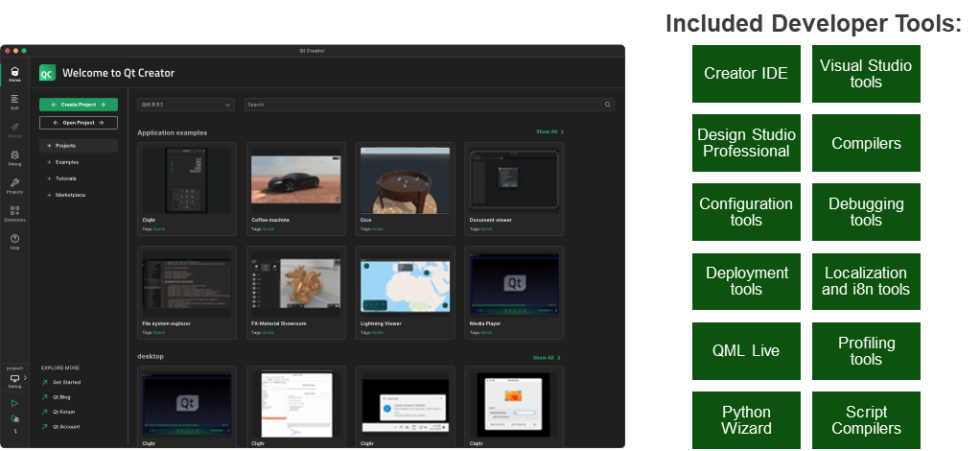Open the Qt version dropdown
980x451 pixels.
coord(186,104)
